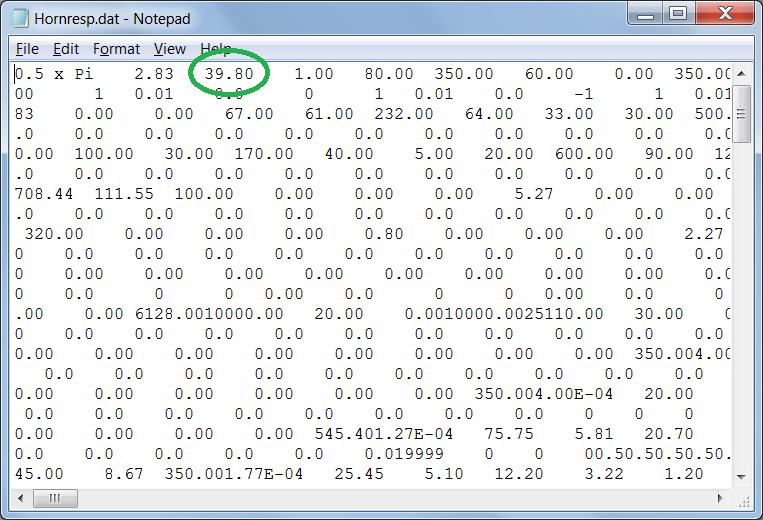Open the View menu

[170, 49]
